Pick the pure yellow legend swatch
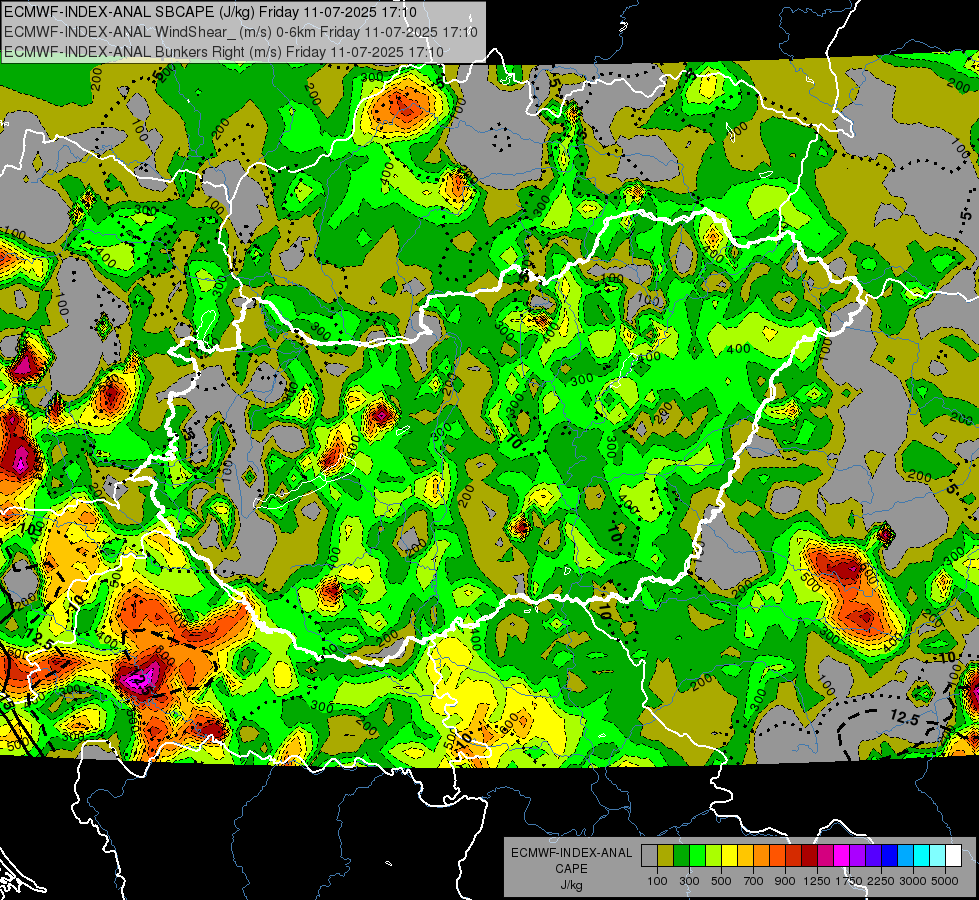Screen dimensions: 979x900 click(x=729, y=855)
